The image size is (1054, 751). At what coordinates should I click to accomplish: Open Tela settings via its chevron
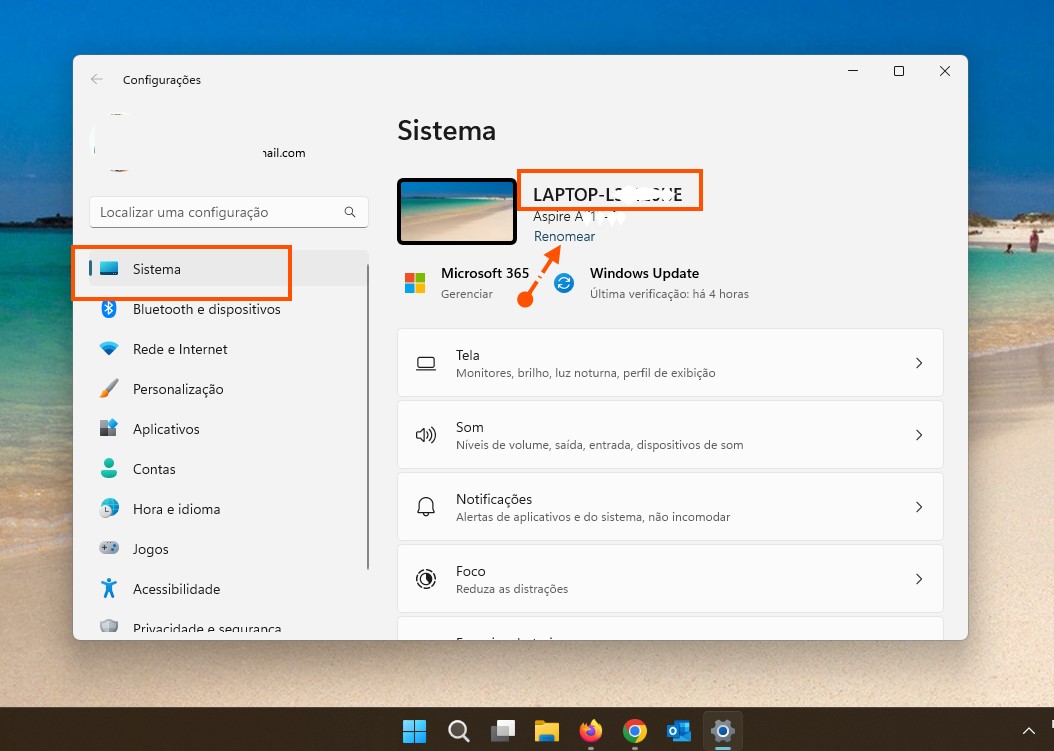point(919,363)
